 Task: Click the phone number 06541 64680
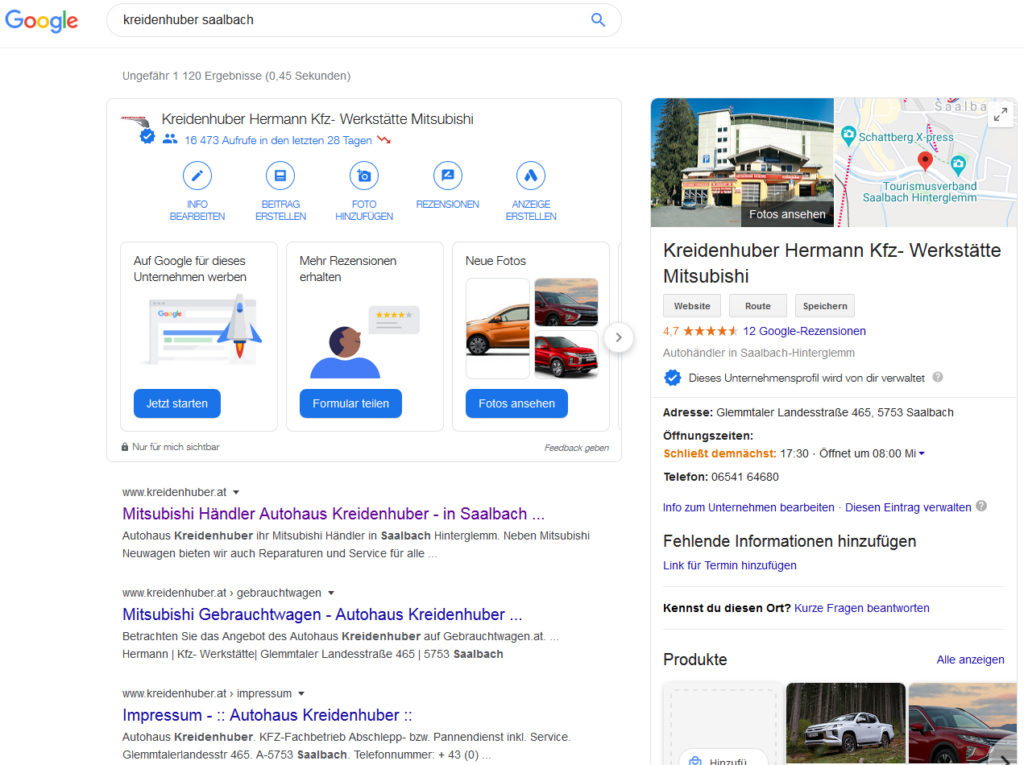click(745, 477)
